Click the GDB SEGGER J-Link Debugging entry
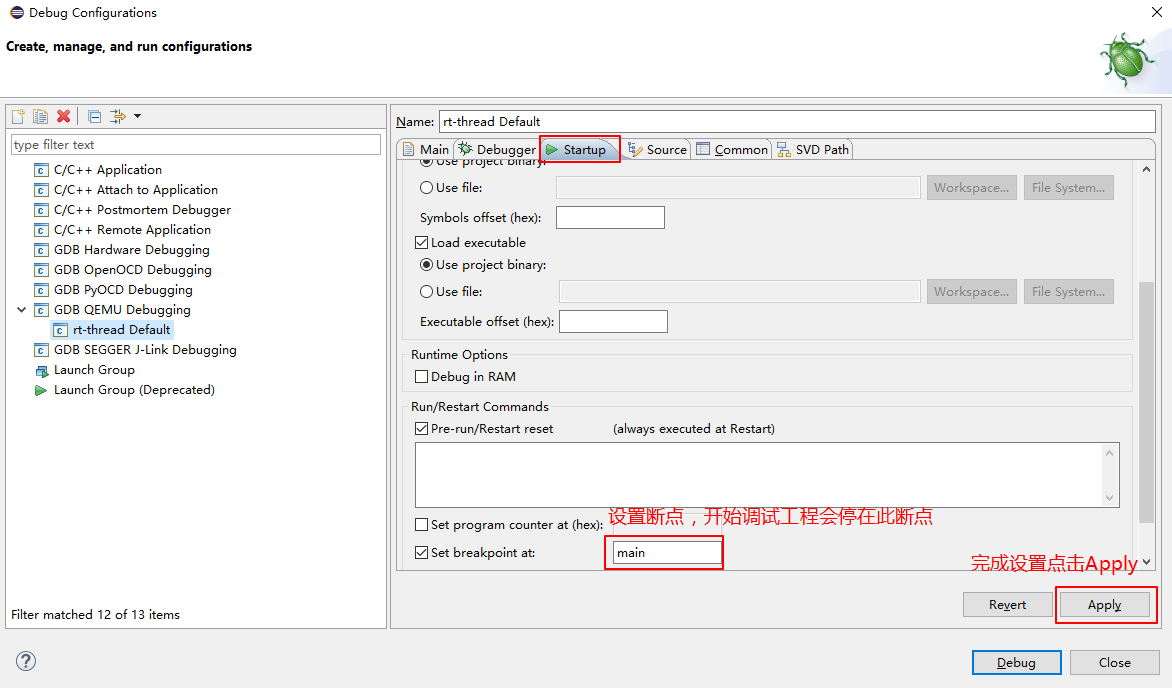Image resolution: width=1172 pixels, height=688 pixels. pyautogui.click(x=146, y=349)
